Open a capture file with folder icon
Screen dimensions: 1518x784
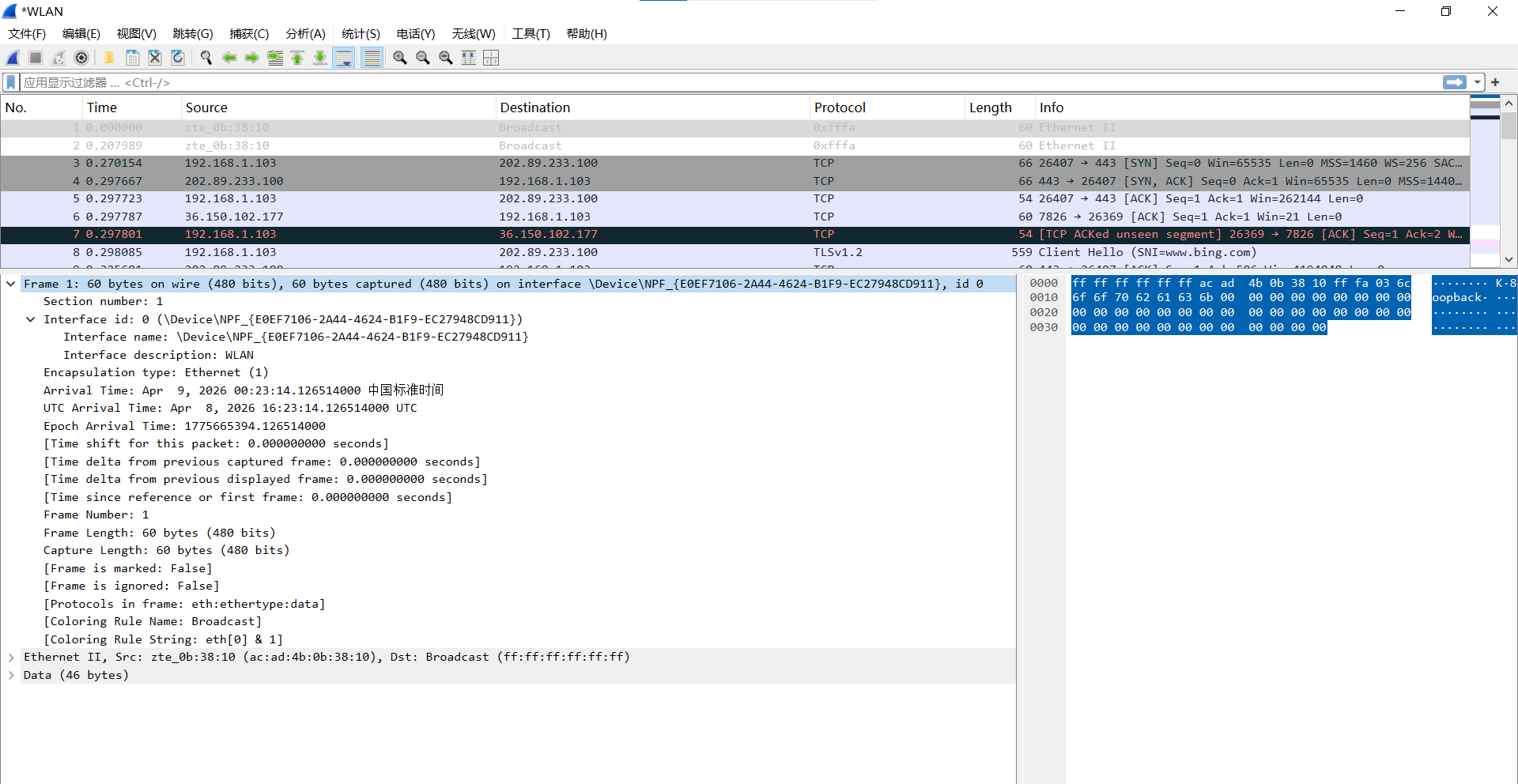109,58
